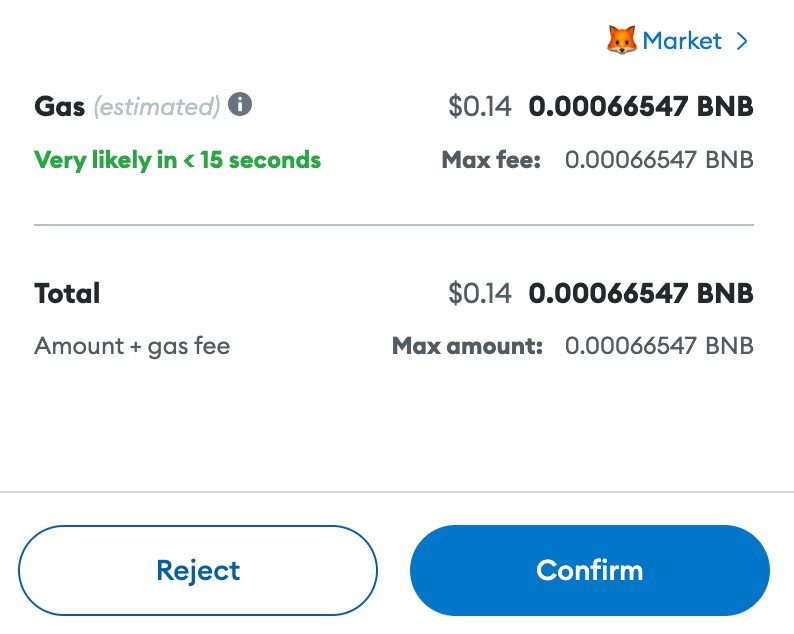Click the "Max fee:" label

click(490, 160)
